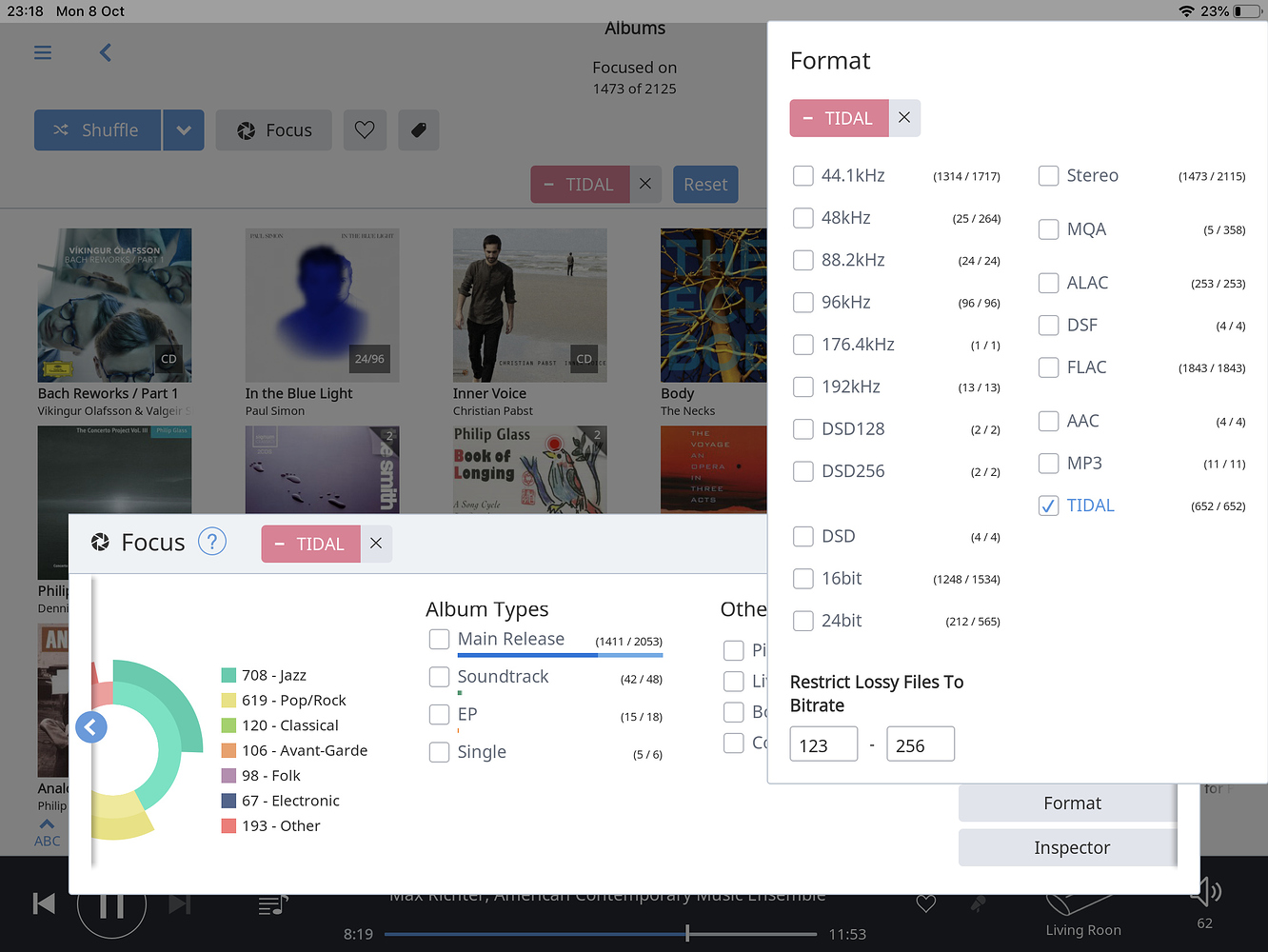Open the play queue icon
1268x952 pixels.
pyautogui.click(x=273, y=905)
